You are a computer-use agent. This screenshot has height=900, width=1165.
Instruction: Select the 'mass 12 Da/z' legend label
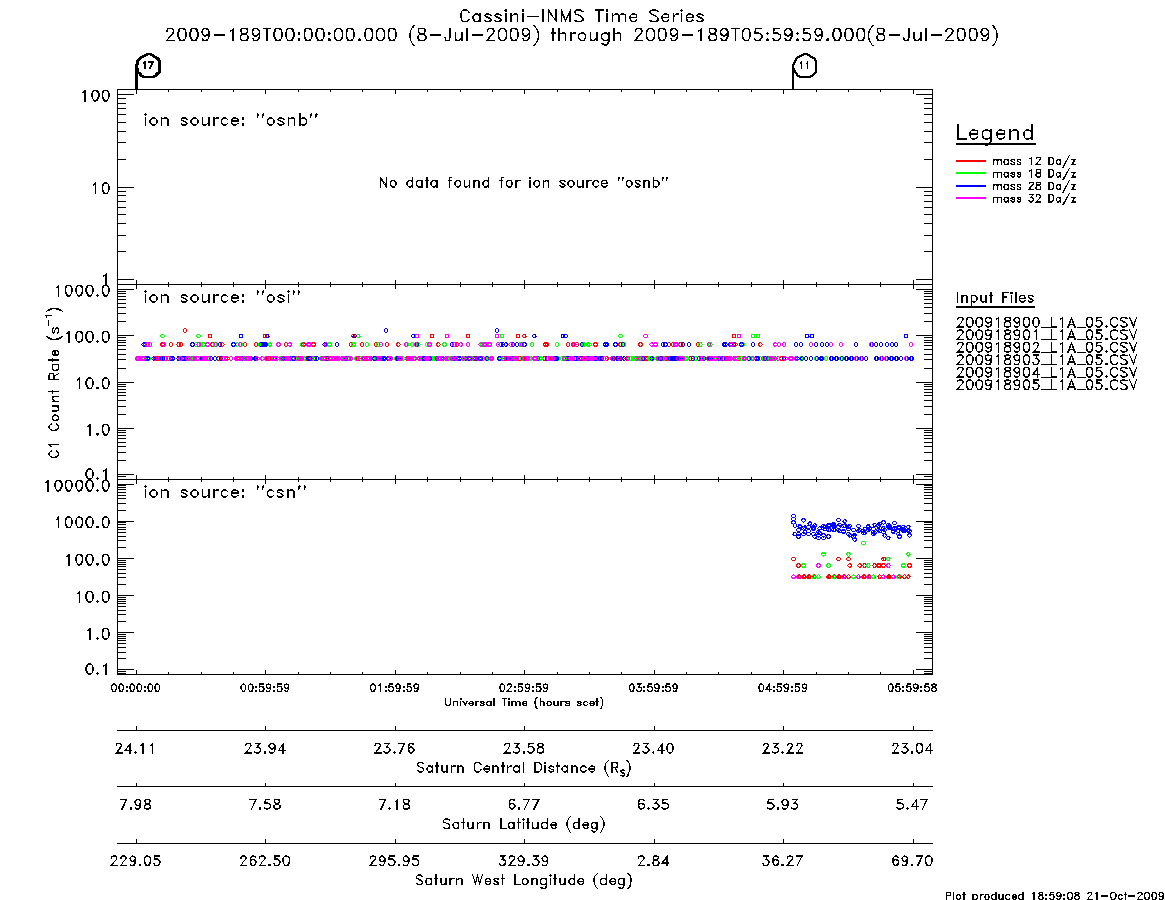click(1034, 161)
